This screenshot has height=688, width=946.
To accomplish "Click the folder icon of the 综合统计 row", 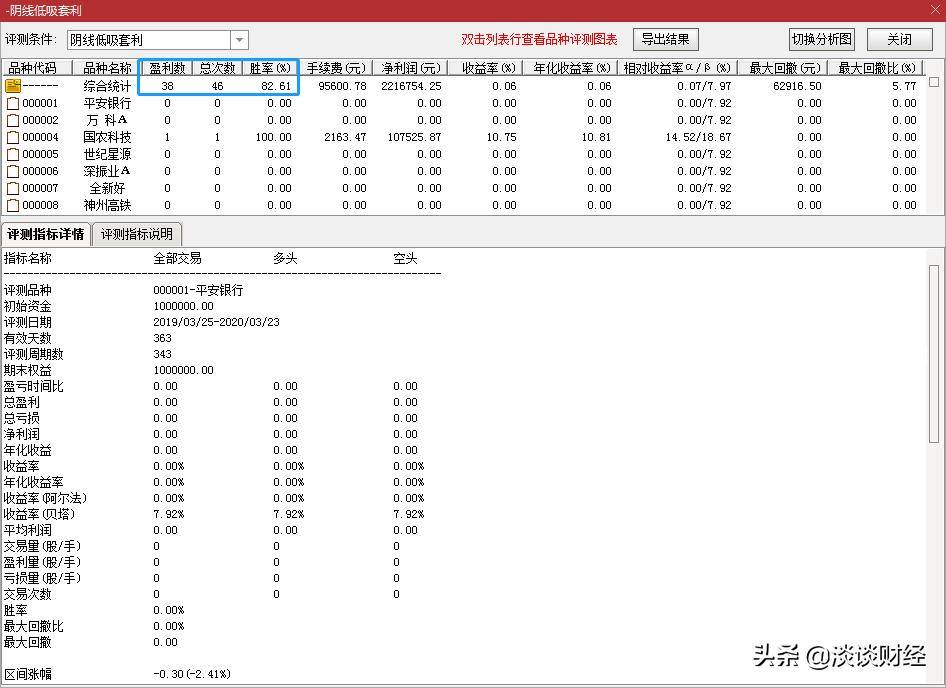I will tap(13, 86).
